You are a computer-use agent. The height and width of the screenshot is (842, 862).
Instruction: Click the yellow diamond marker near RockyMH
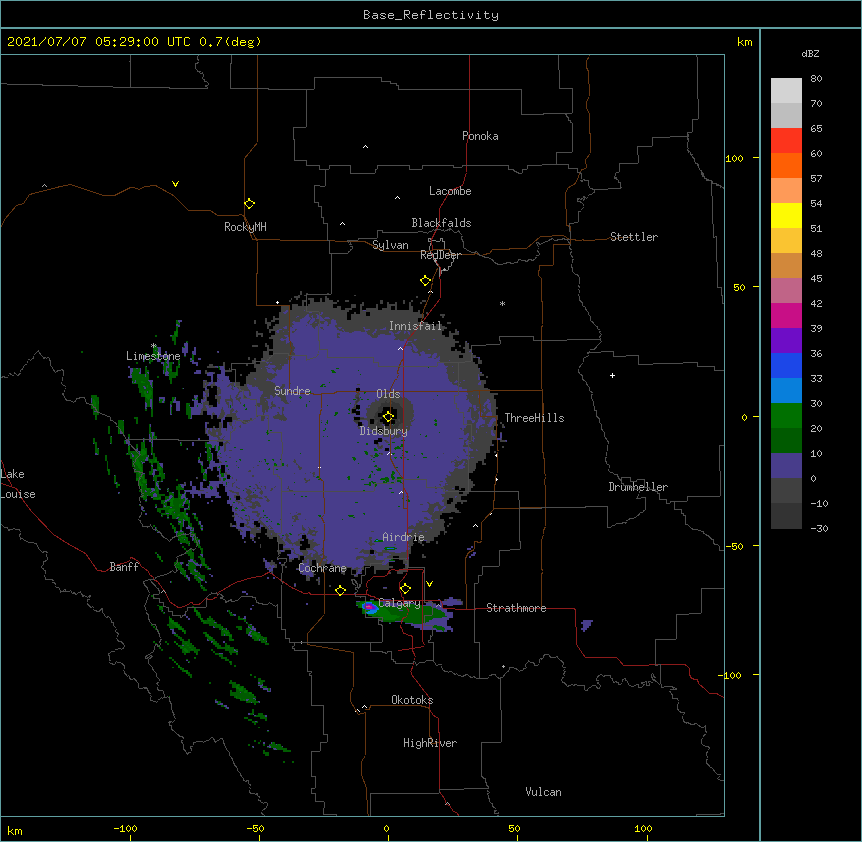(249, 203)
